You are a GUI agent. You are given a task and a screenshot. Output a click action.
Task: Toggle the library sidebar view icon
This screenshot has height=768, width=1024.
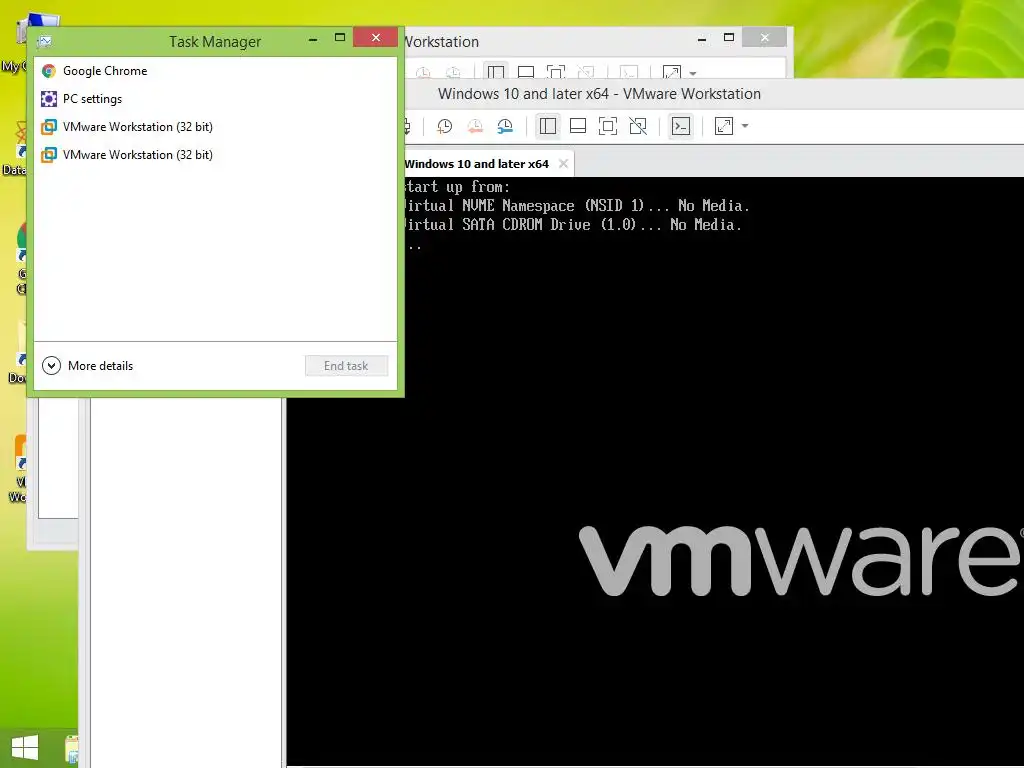(x=548, y=126)
